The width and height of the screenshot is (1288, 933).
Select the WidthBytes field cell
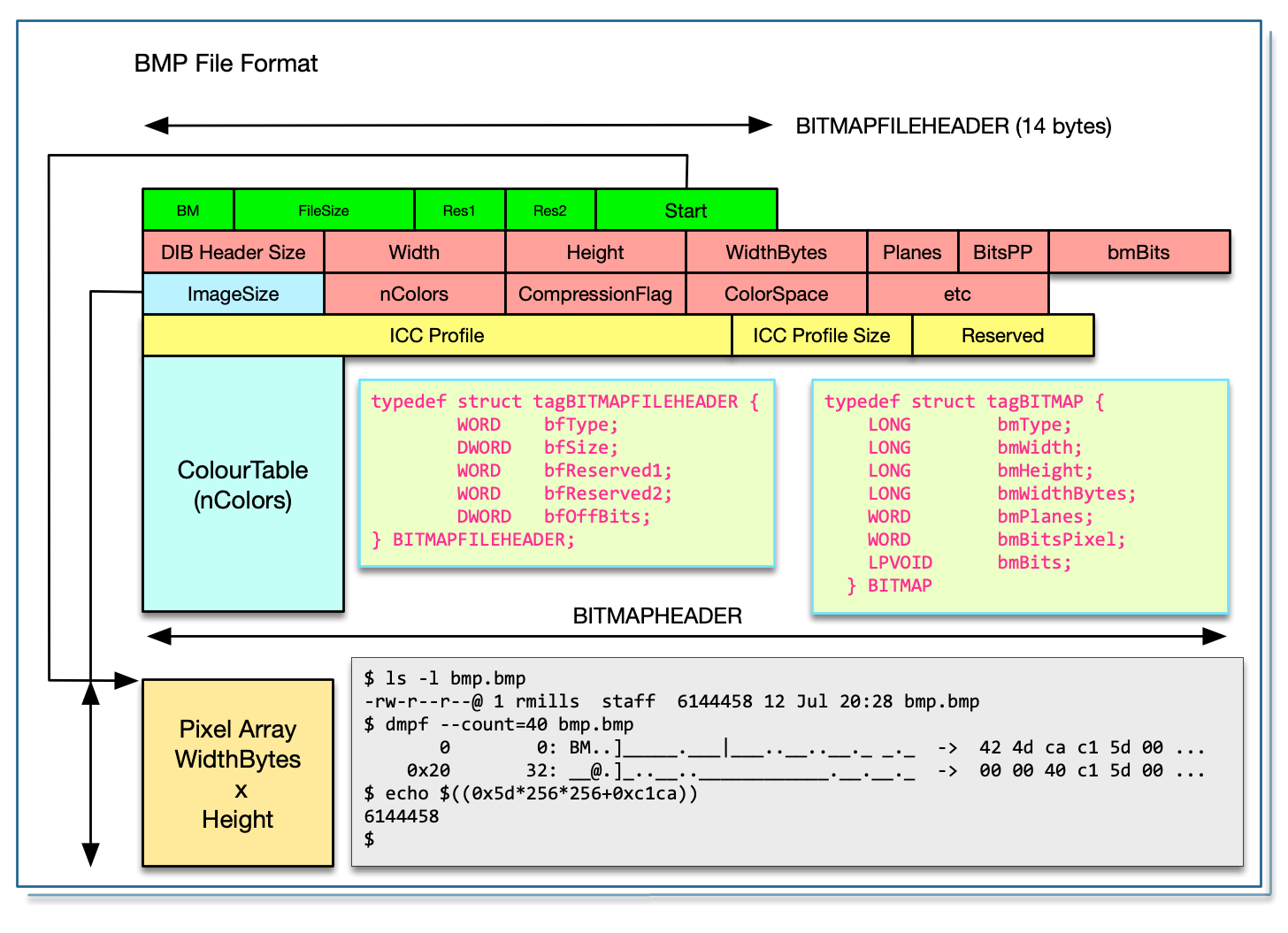(x=777, y=253)
